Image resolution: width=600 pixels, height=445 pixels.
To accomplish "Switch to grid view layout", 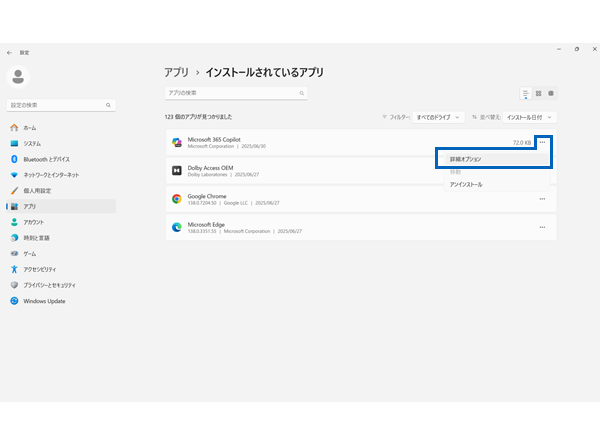I will [x=538, y=93].
